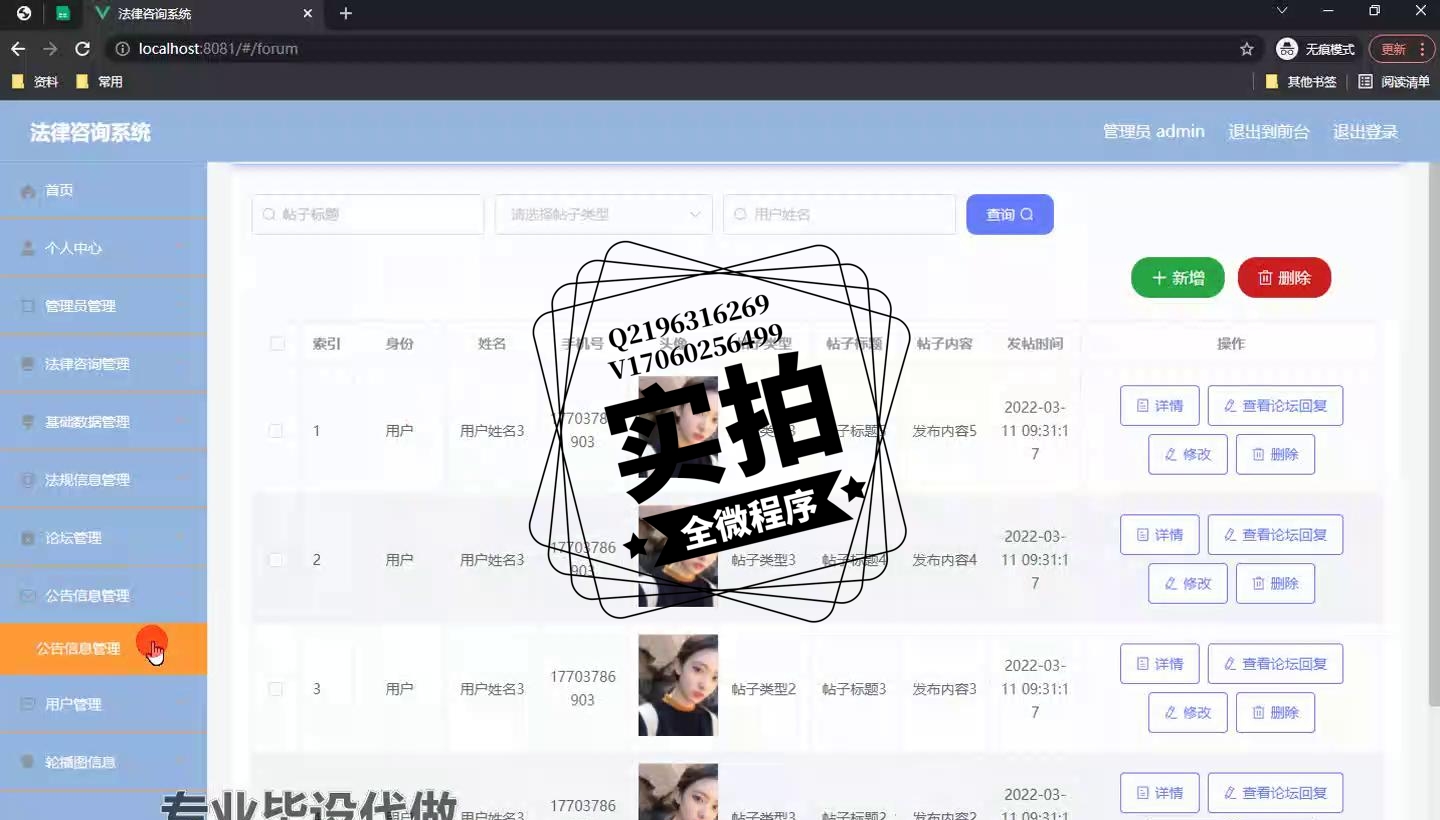Viewport: 1440px width, 820px height.
Task: Click the icon beside 基础数据管理
Action: pyautogui.click(x=28, y=422)
